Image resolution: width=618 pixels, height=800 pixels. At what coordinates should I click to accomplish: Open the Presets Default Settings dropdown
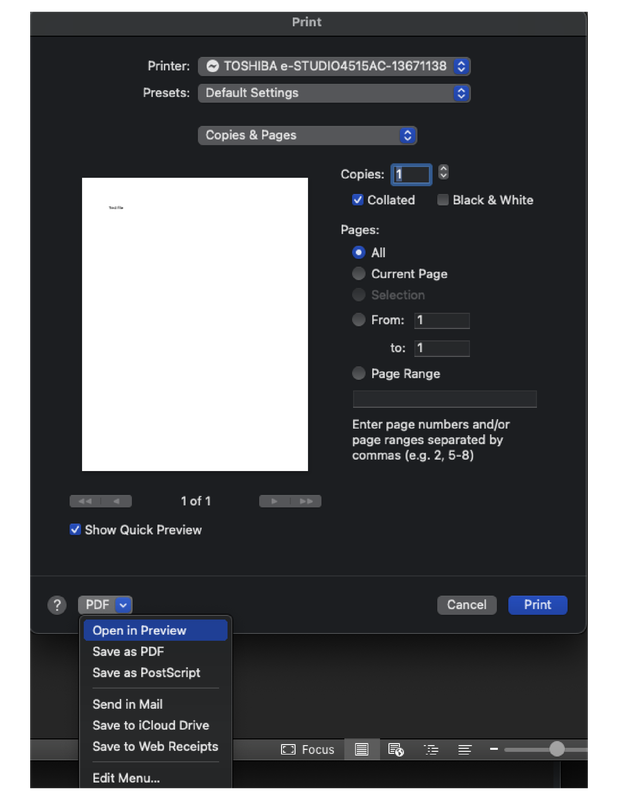coord(334,93)
